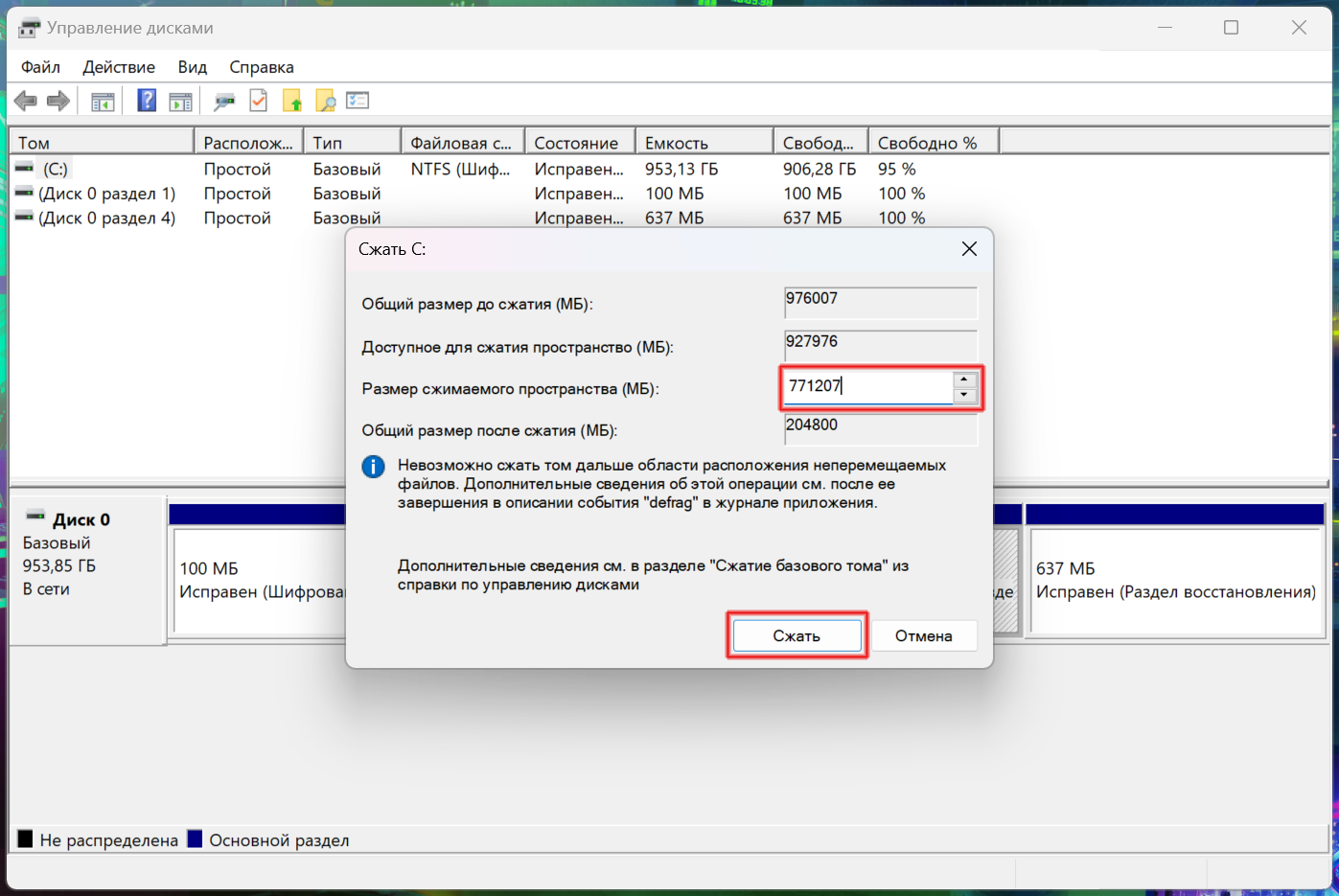Screen dimensions: 1339x896
Task: Sort by the Свободно % column header
Action: [934, 142]
